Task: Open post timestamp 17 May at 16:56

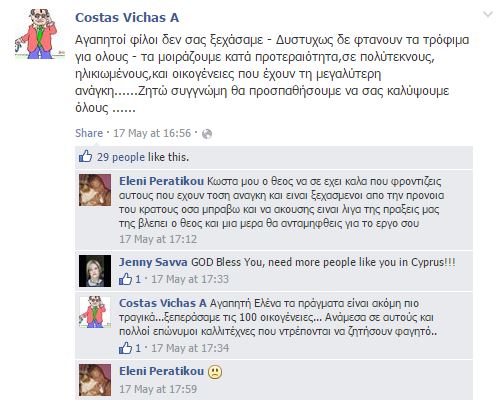Action: 152,133
